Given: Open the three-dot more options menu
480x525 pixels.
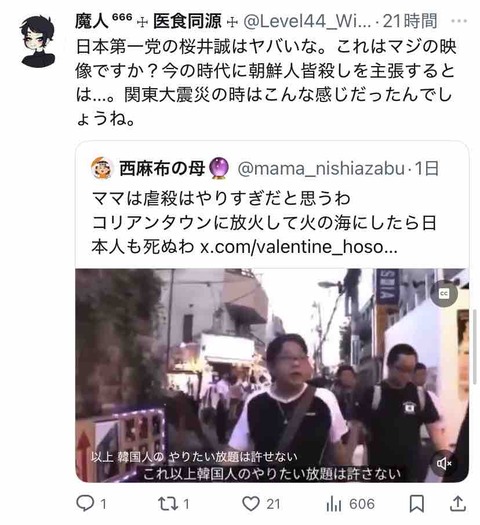Looking at the screenshot, I should [x=459, y=21].
